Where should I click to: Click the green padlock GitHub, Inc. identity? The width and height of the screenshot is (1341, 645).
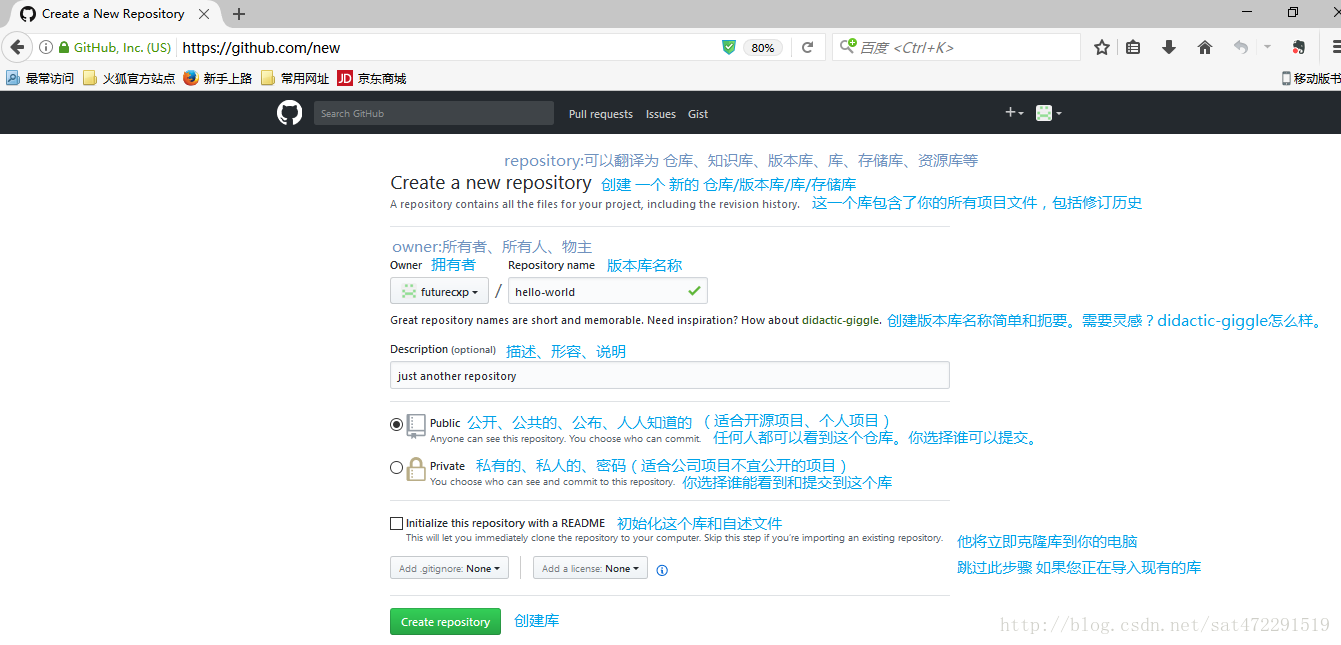(115, 47)
